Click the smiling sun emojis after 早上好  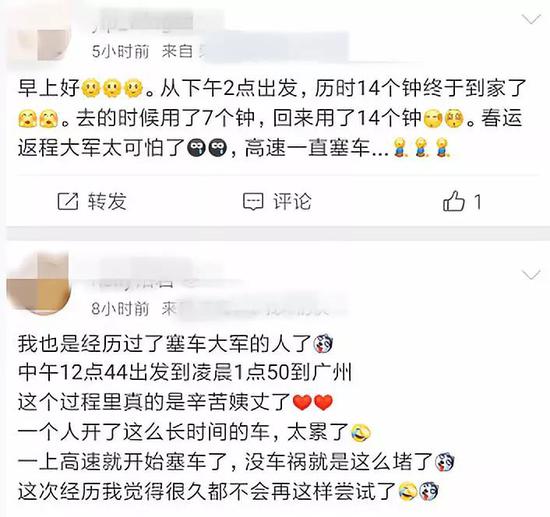coord(112,88)
